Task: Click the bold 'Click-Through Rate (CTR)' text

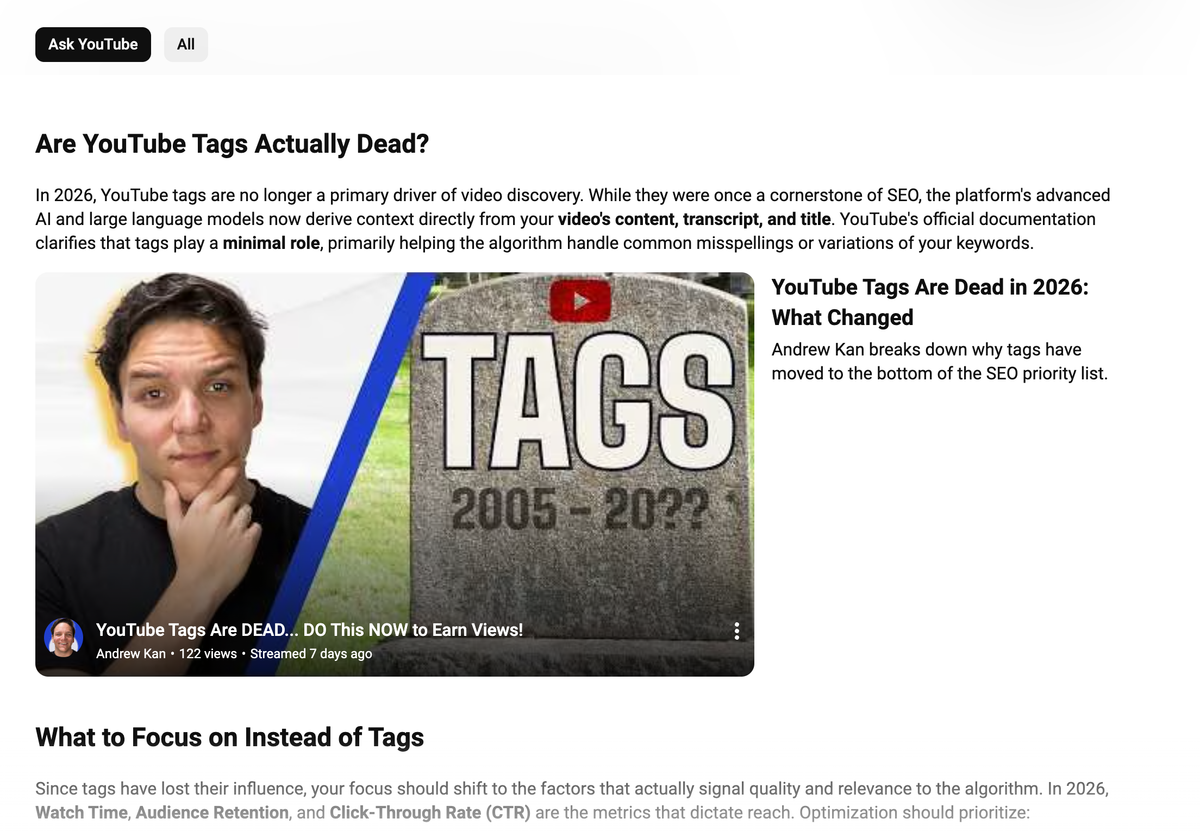Action: point(430,812)
